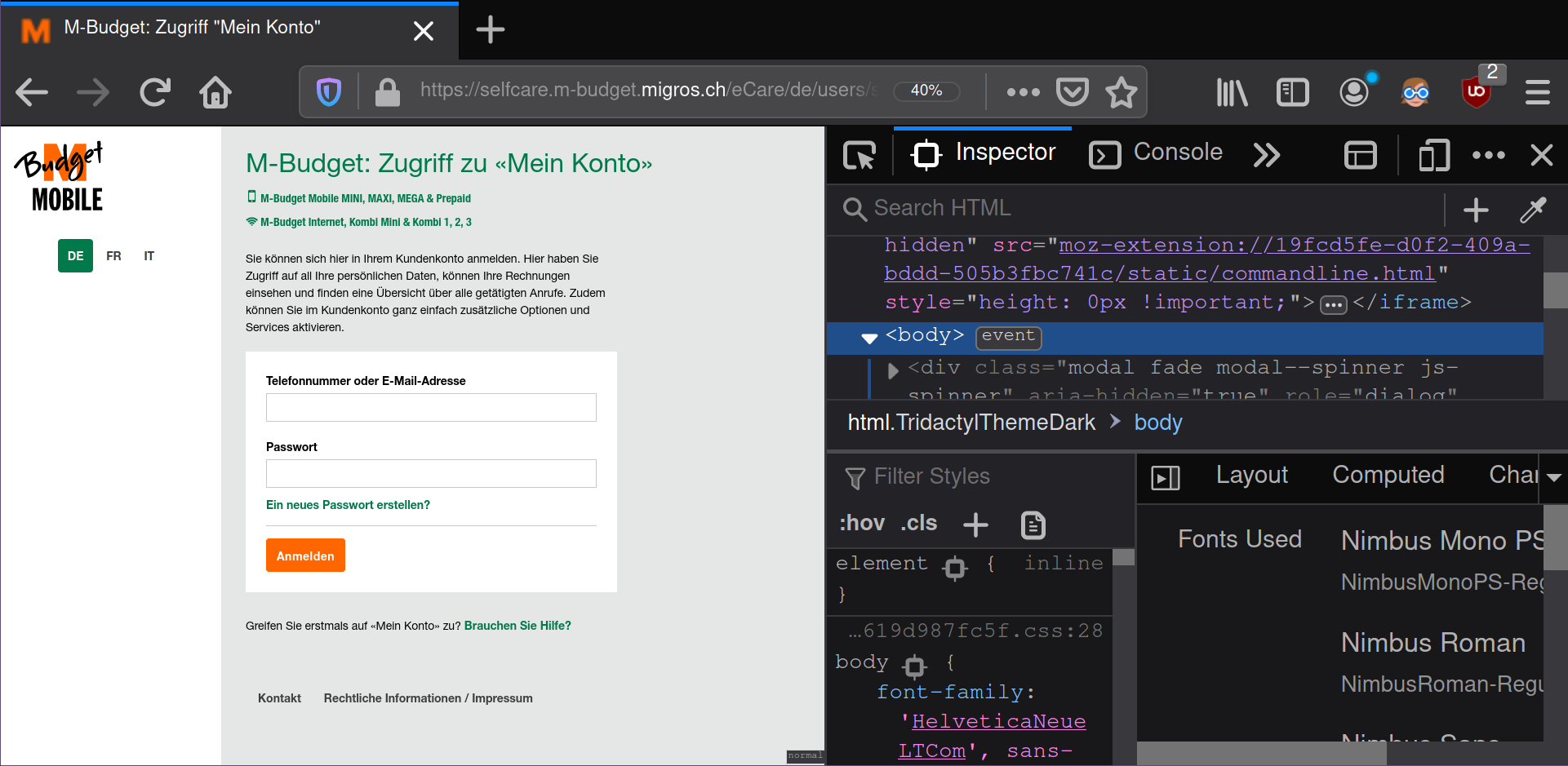Show more DevTools tabs chevron
Viewport: 1568px width, 766px height.
pyautogui.click(x=1267, y=155)
